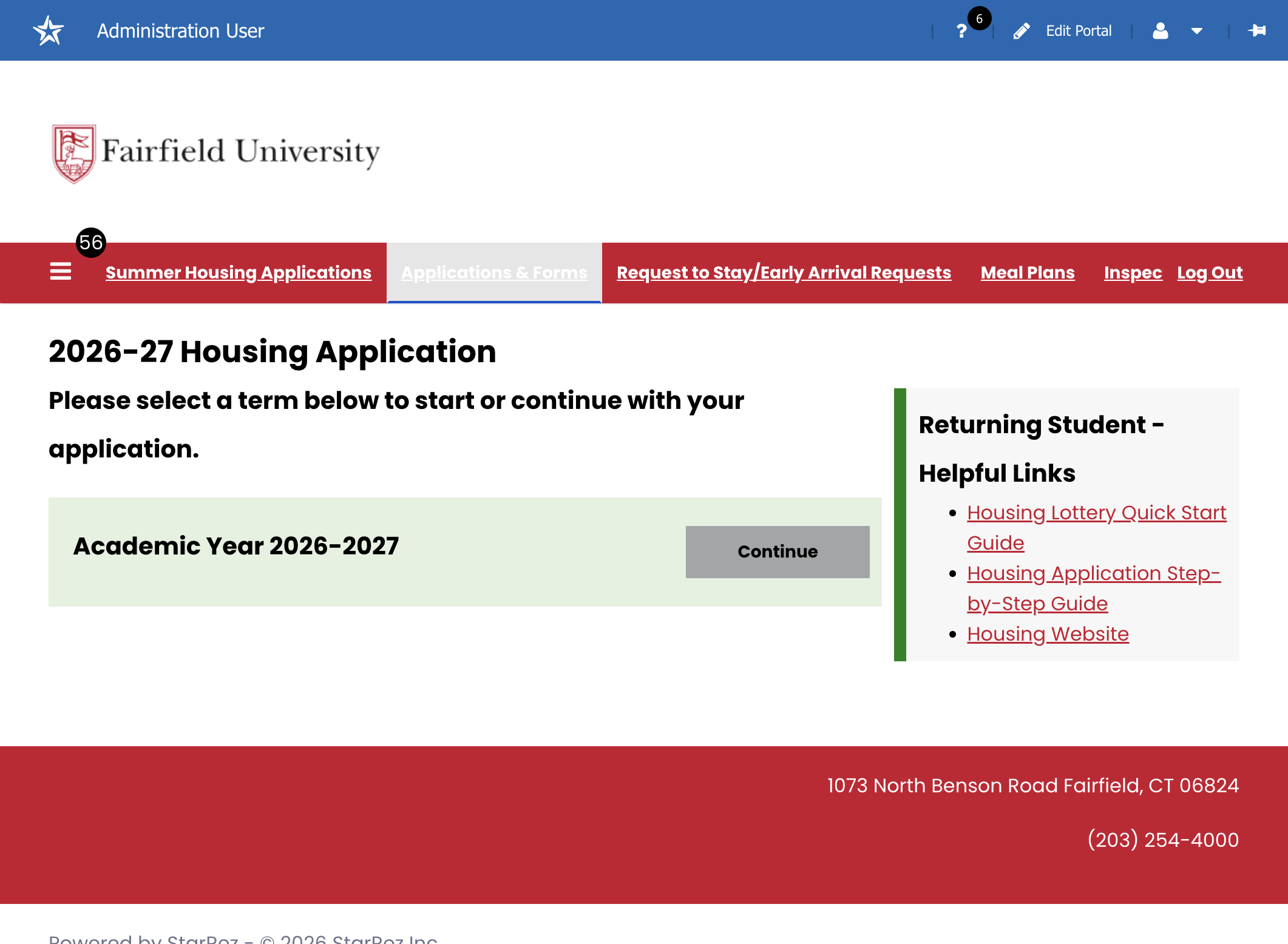1288x944 pixels.
Task: Open Housing Lottery Quick Start Guide link
Action: point(1097,527)
